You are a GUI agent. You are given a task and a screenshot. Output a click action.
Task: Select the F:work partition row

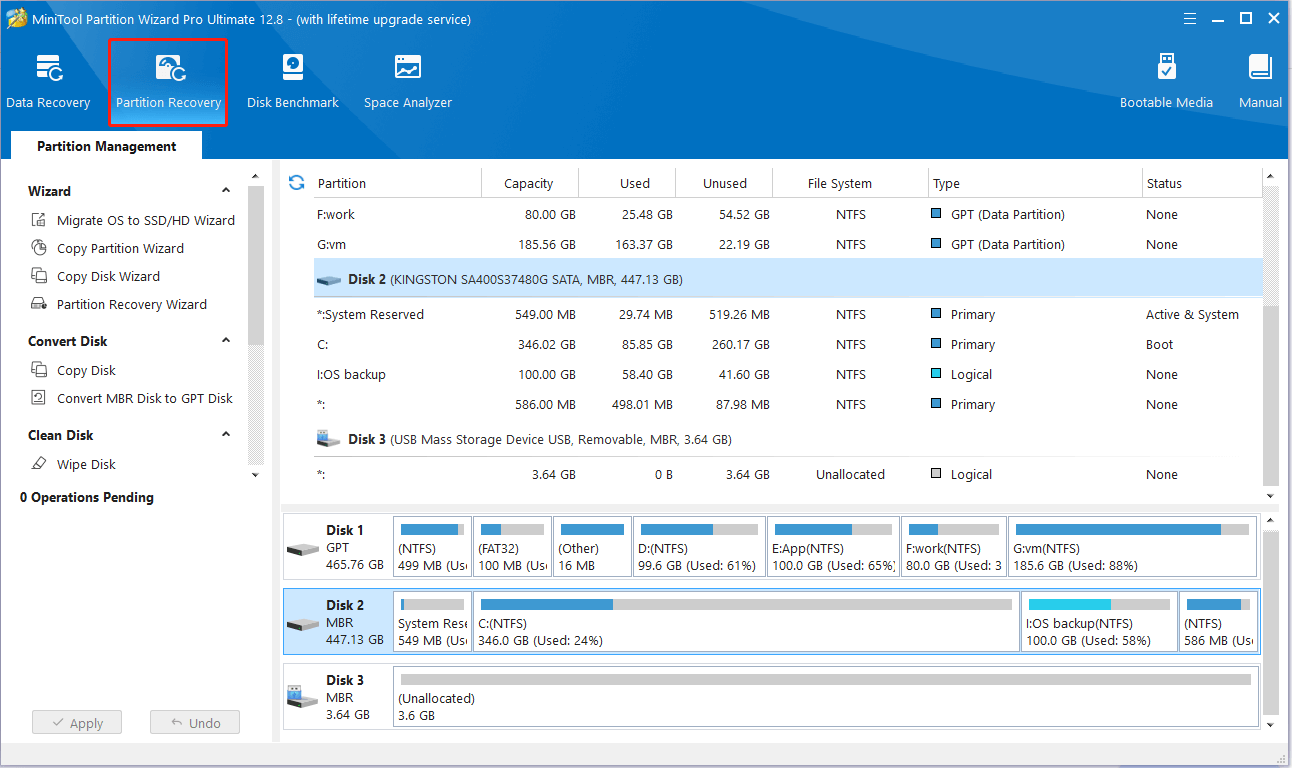pyautogui.click(x=788, y=214)
